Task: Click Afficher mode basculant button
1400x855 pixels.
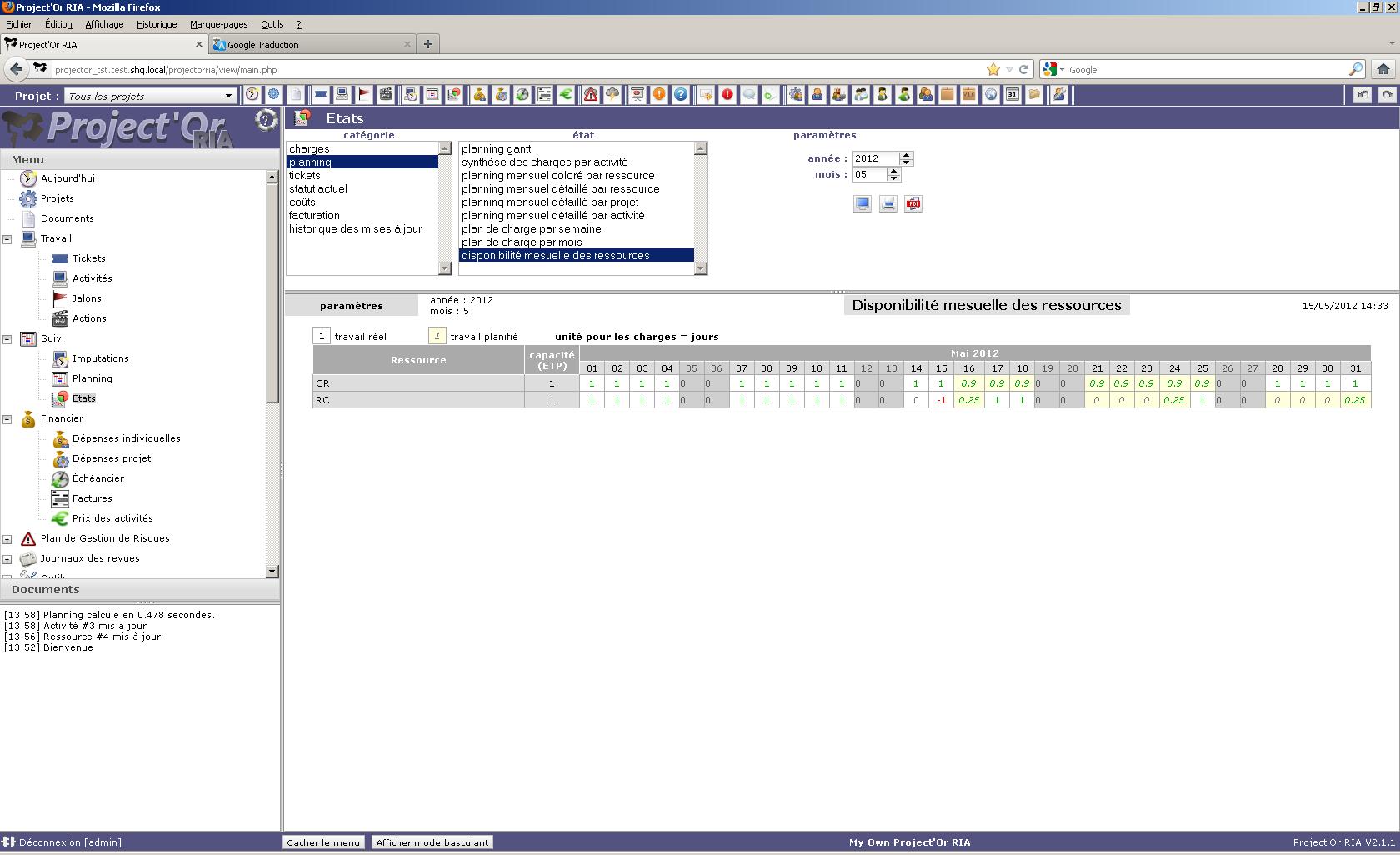Action: coord(432,842)
